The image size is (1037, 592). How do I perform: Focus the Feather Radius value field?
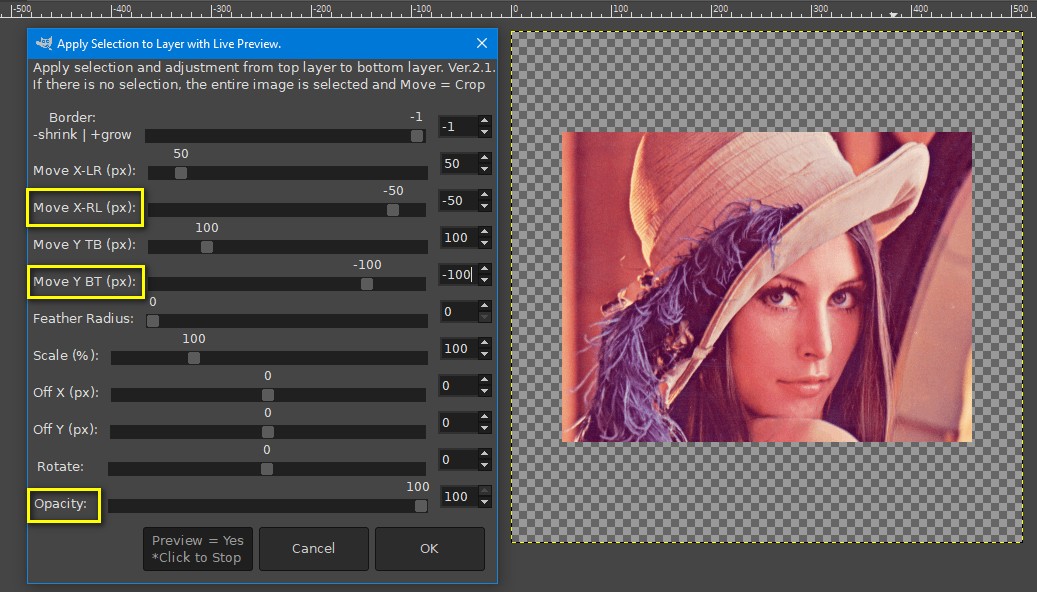[458, 312]
